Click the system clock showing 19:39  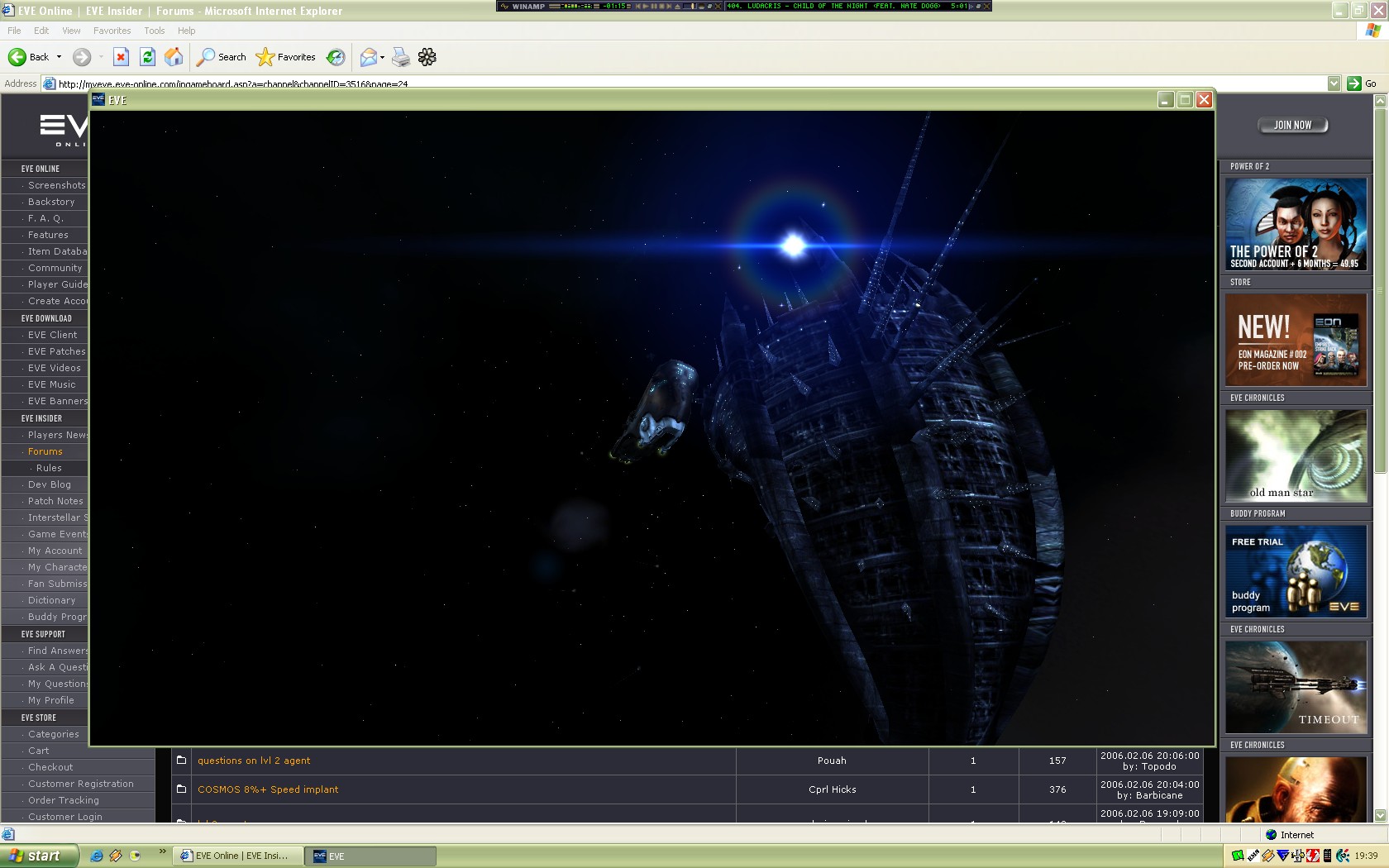[1366, 856]
